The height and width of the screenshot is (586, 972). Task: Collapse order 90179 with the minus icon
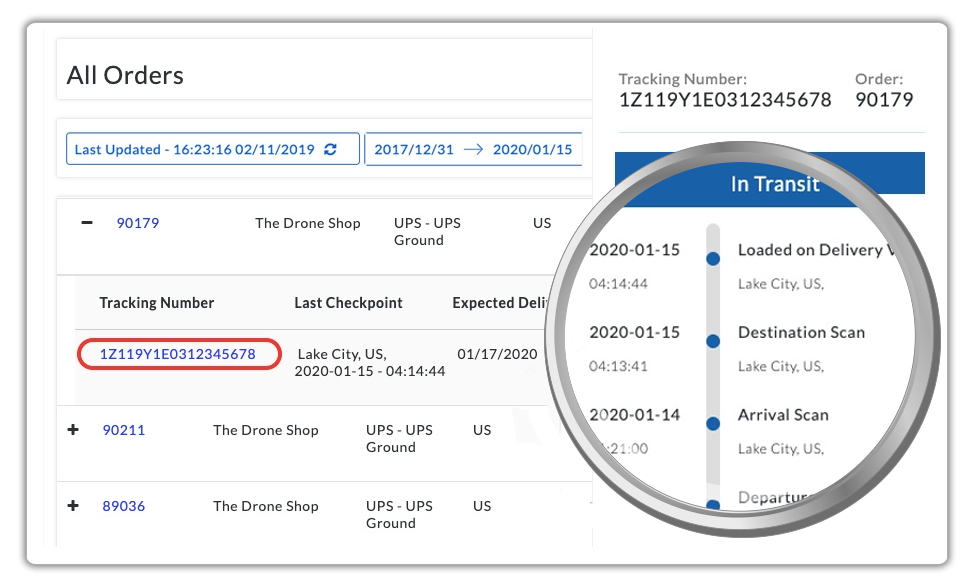click(x=87, y=223)
